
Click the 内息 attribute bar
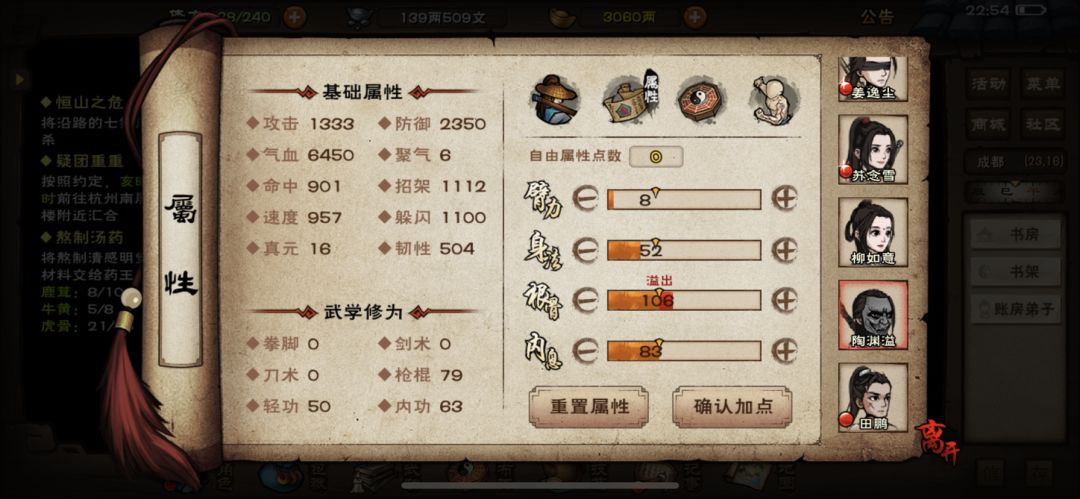point(684,351)
